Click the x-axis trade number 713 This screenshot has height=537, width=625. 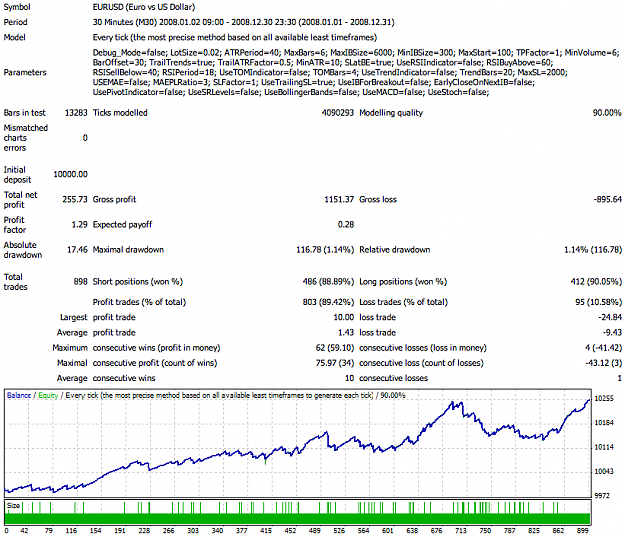(461, 531)
